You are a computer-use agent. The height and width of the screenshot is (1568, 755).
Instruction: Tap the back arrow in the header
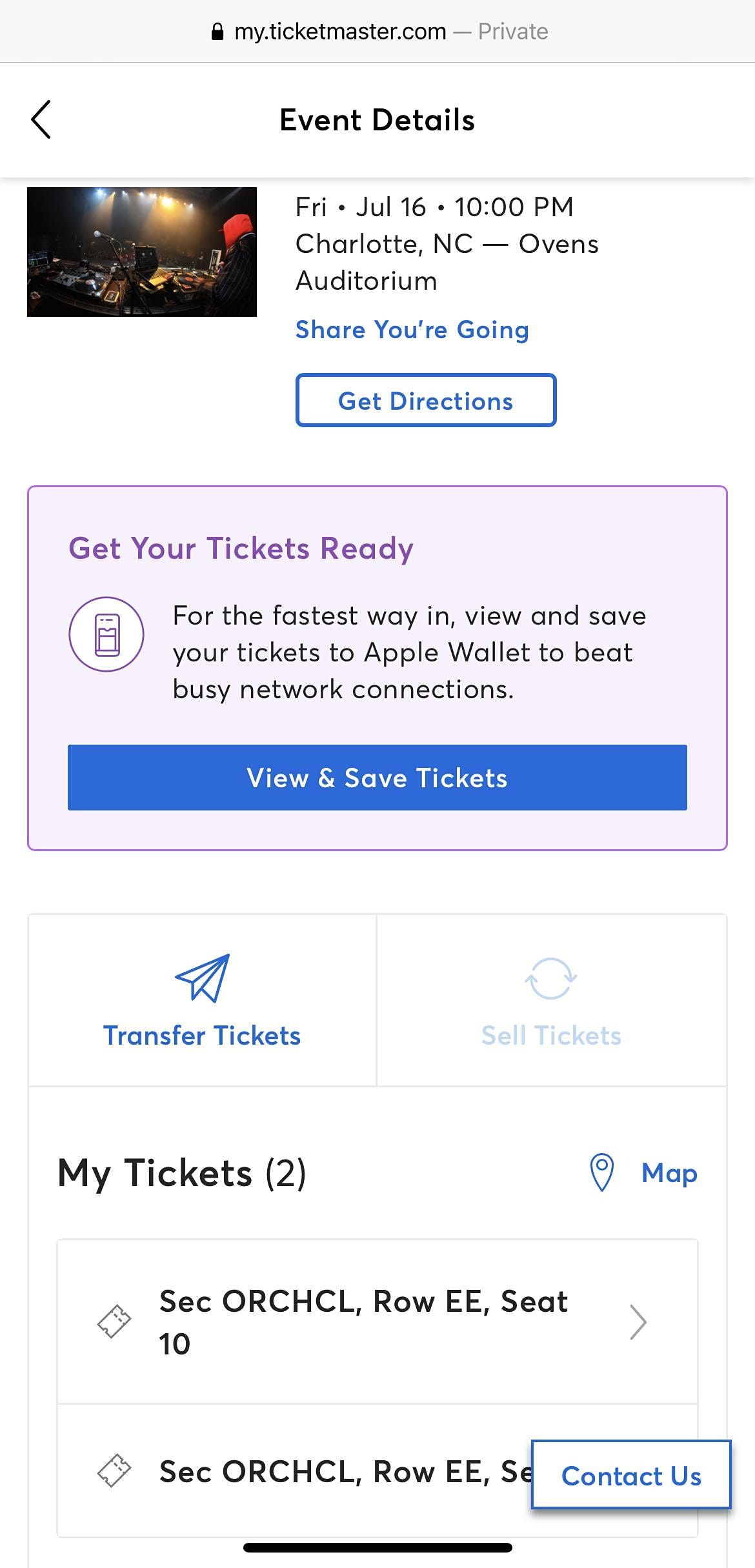pyautogui.click(x=41, y=119)
